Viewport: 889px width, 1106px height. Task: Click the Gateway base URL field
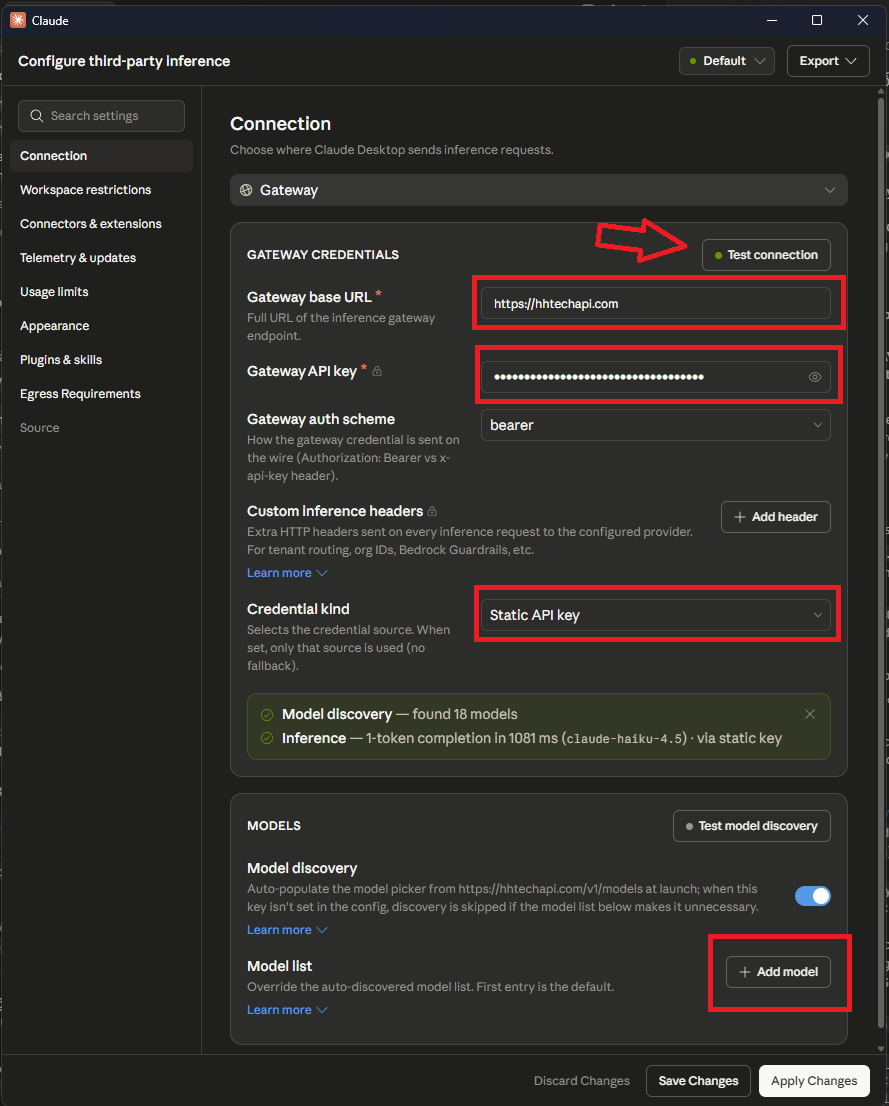(x=655, y=304)
